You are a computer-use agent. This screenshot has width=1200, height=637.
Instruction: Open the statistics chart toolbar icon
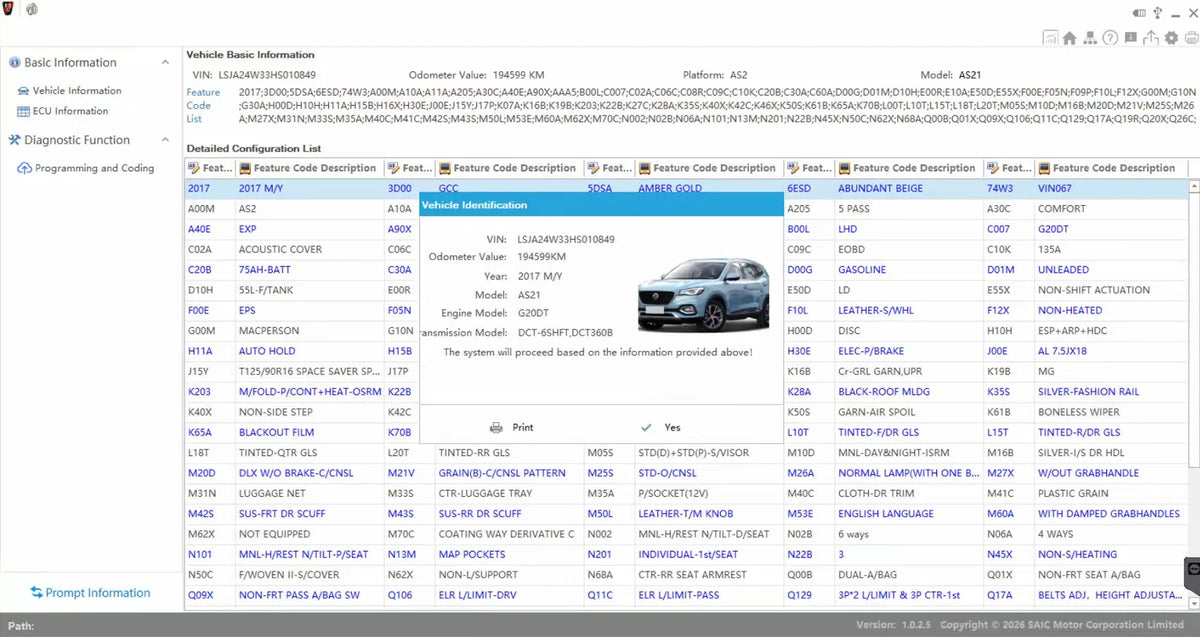click(x=1049, y=38)
